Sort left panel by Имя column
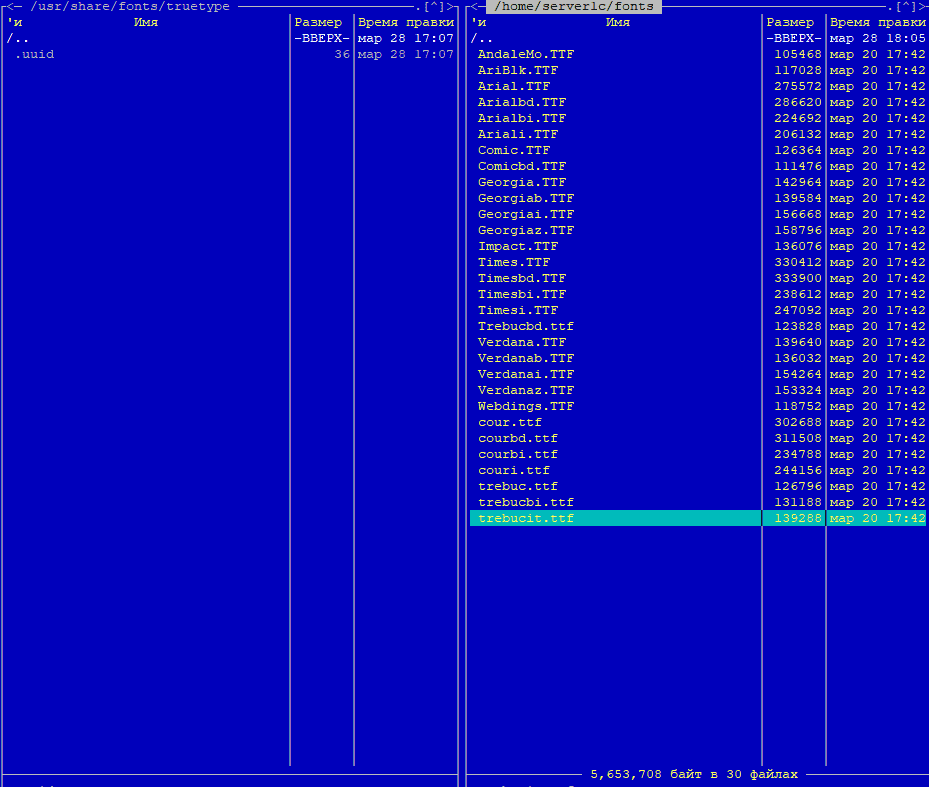Screen dimensions: 929x787 coord(146,23)
